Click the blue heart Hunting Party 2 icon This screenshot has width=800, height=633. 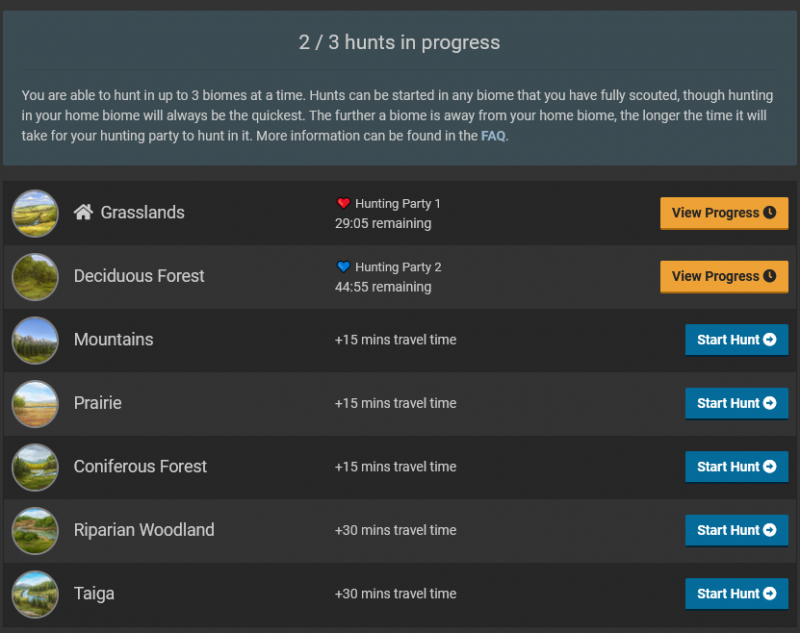(x=344, y=267)
